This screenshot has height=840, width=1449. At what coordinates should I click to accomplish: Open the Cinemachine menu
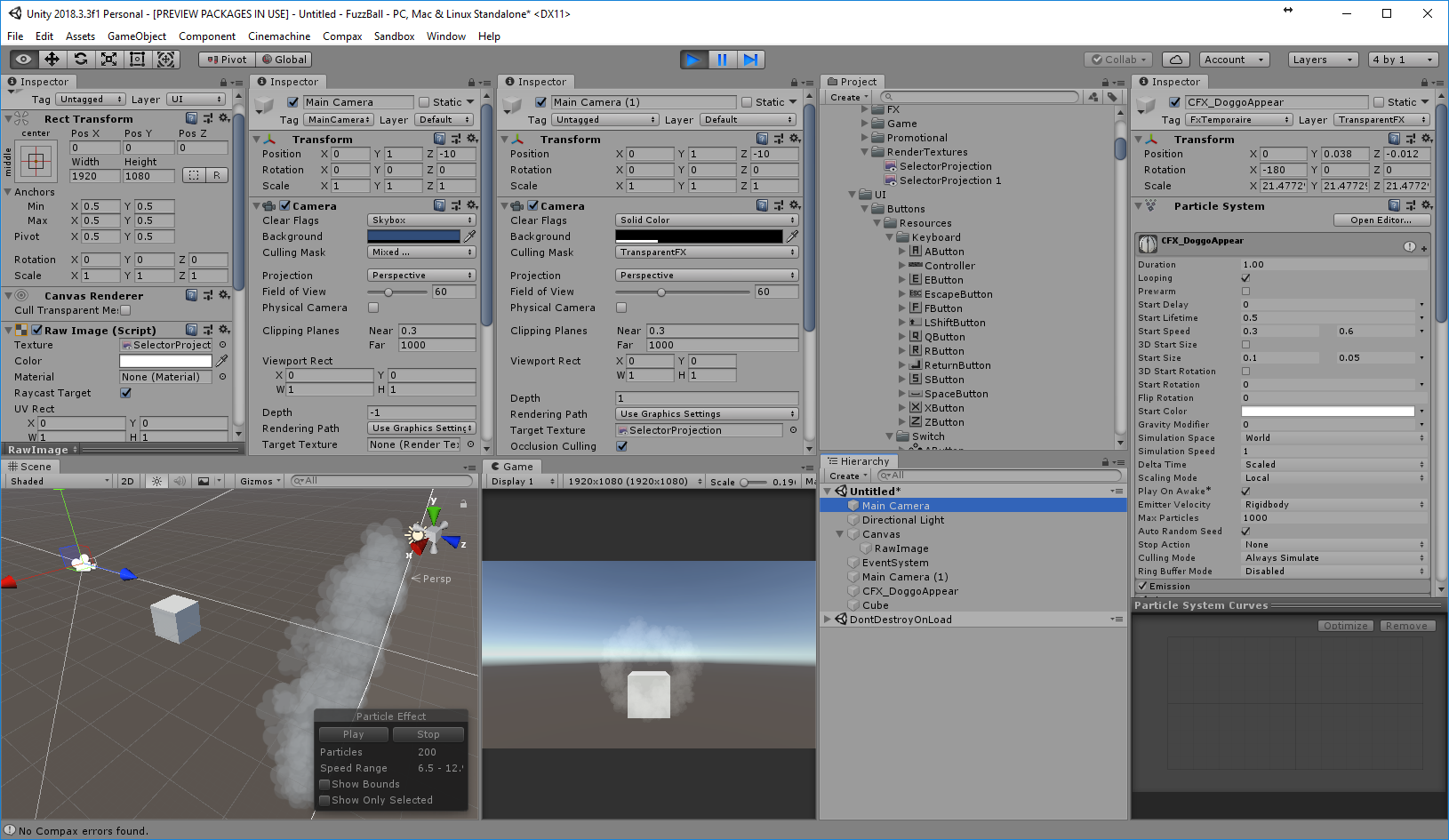[279, 36]
